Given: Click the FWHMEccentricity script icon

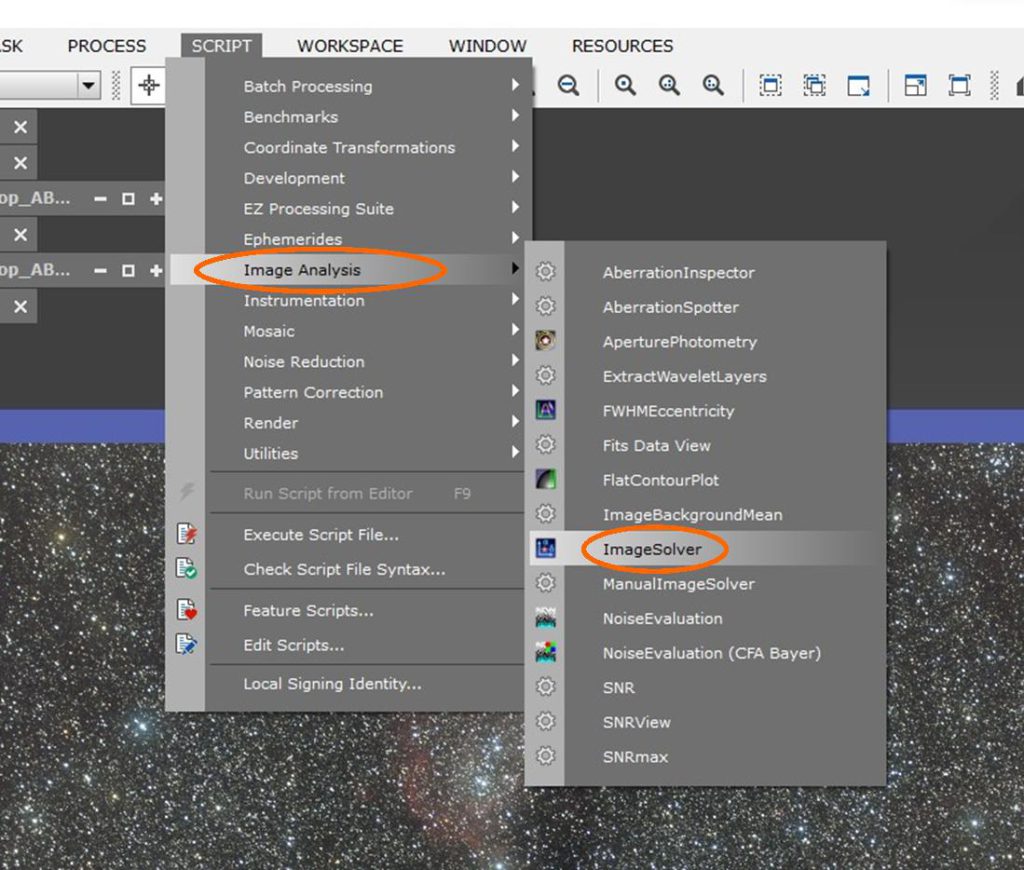Looking at the screenshot, I should 545,410.
